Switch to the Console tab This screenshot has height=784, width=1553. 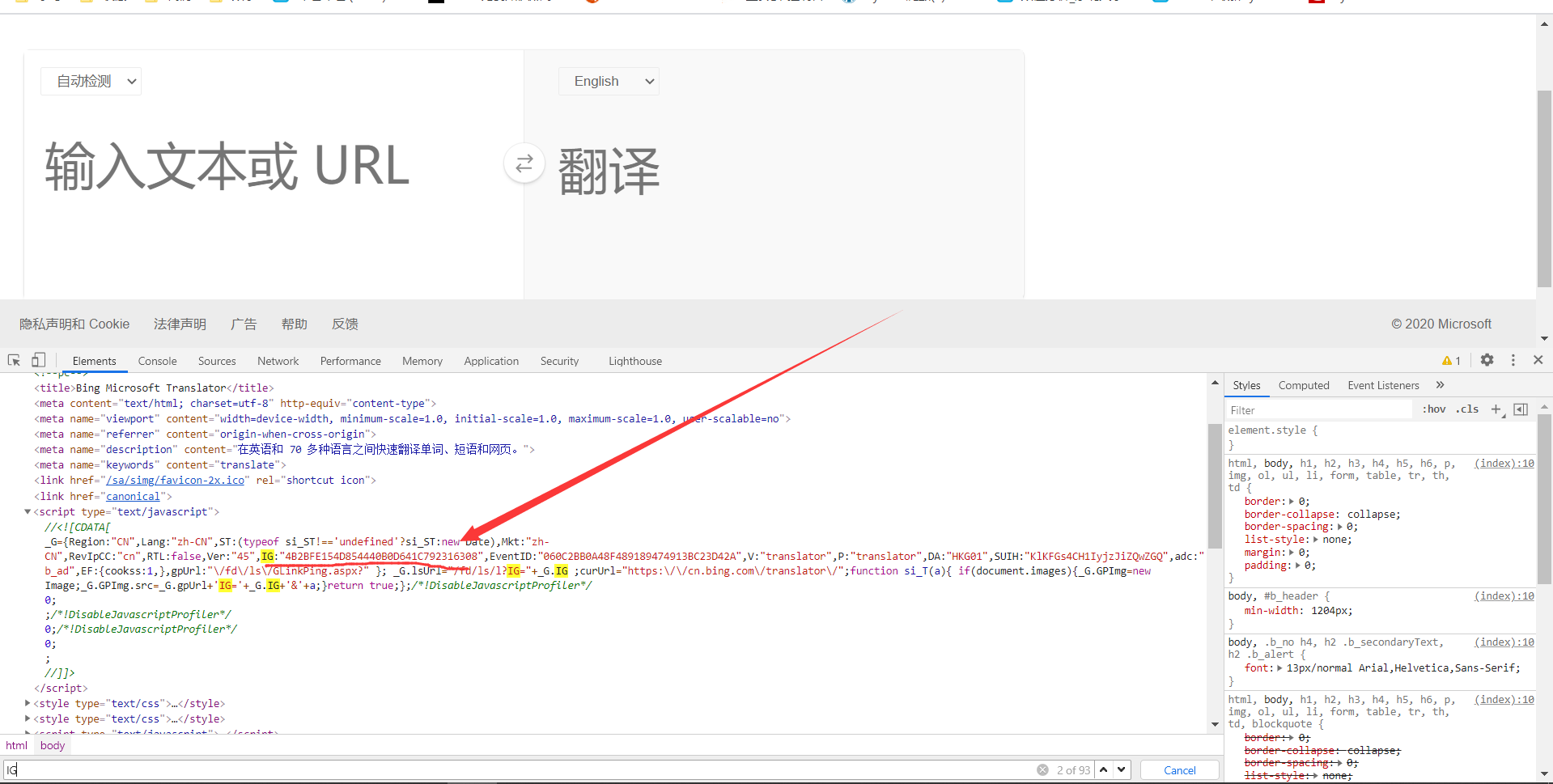157,361
